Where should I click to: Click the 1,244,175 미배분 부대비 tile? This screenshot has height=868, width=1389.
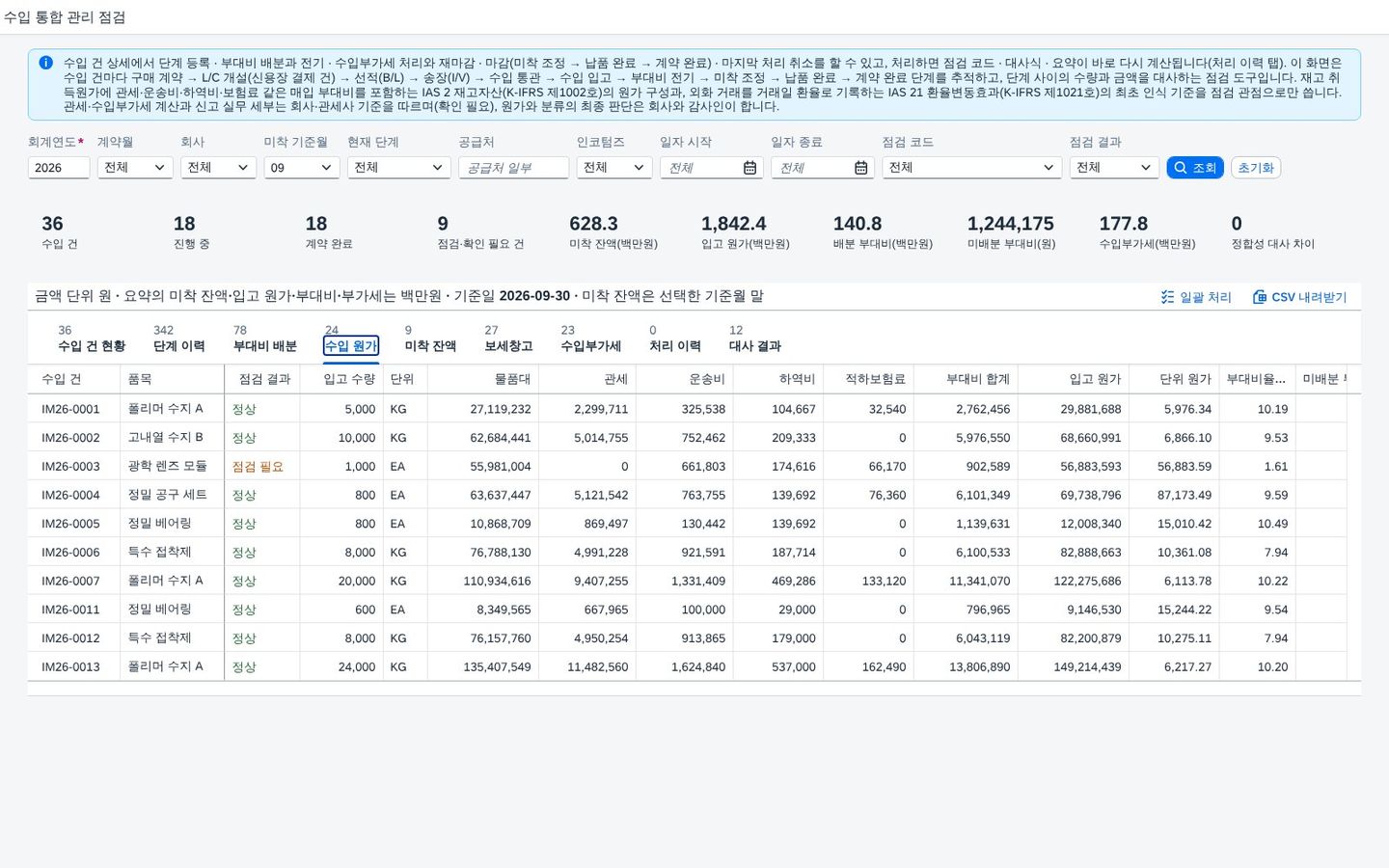point(1011,232)
